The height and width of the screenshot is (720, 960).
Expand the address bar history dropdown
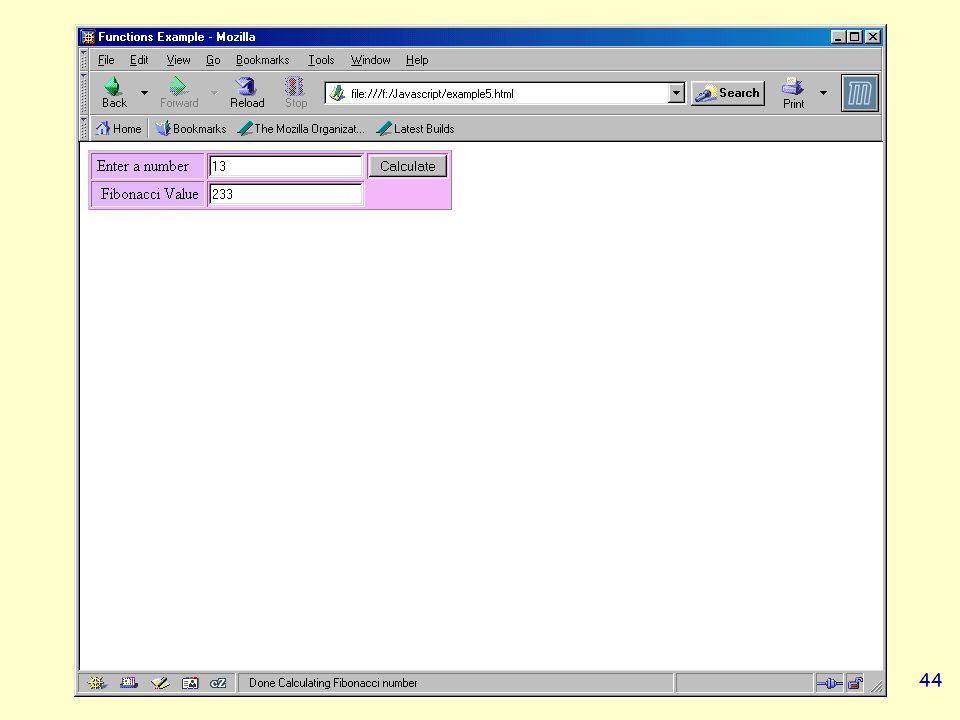[676, 94]
